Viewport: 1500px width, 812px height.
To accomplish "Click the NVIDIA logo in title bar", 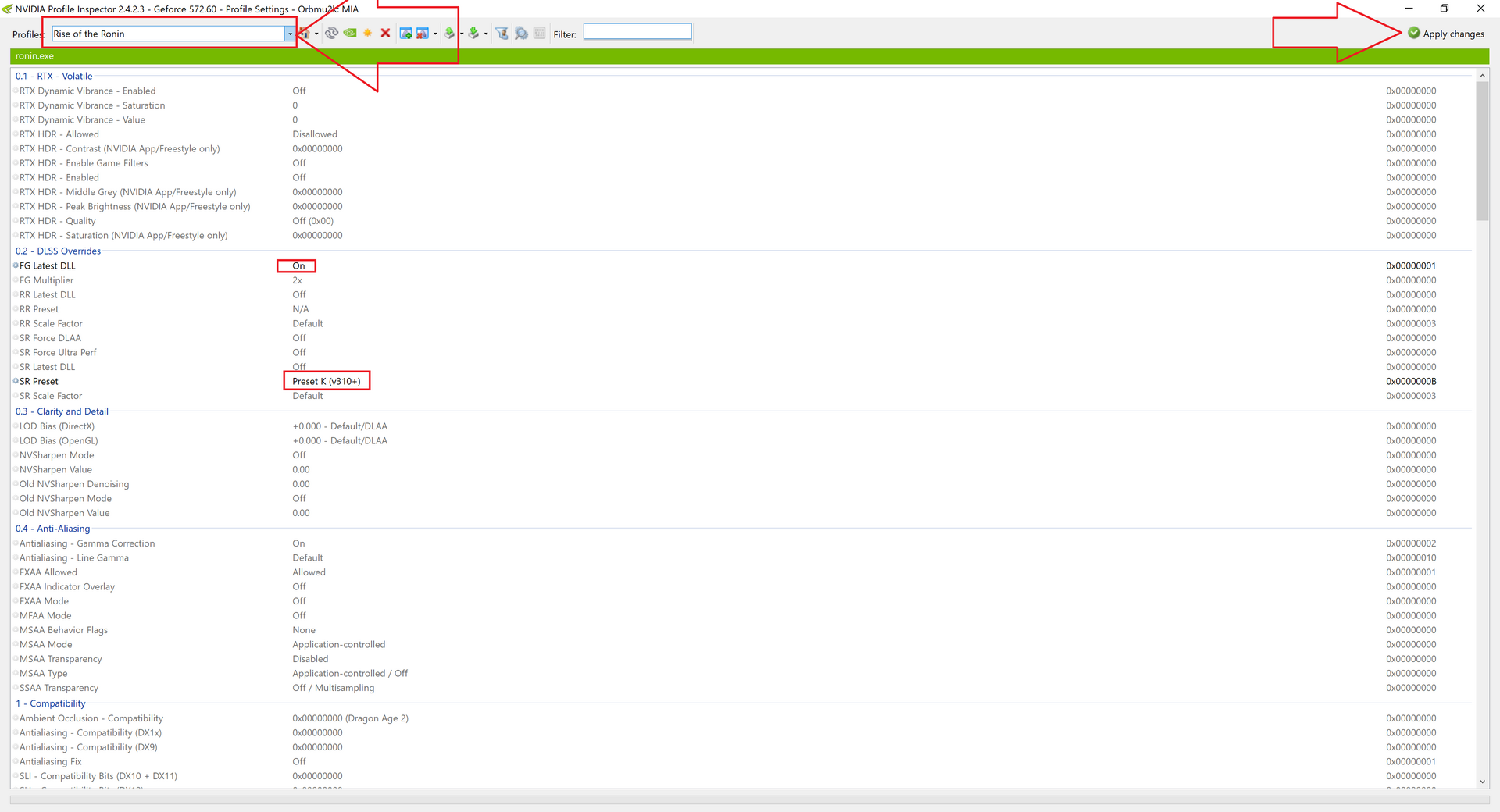I will [x=7, y=9].
